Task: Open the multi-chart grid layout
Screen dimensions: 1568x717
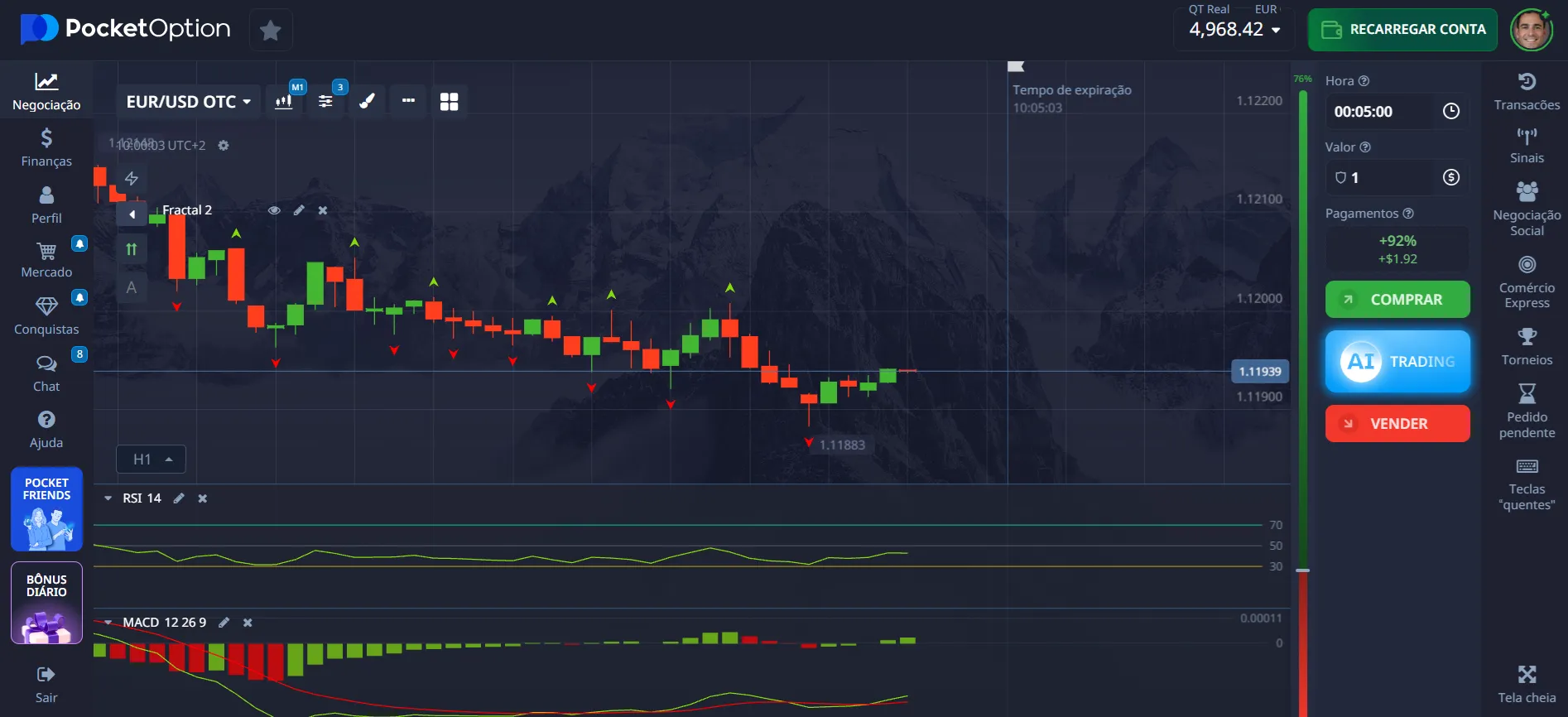Action: point(450,101)
